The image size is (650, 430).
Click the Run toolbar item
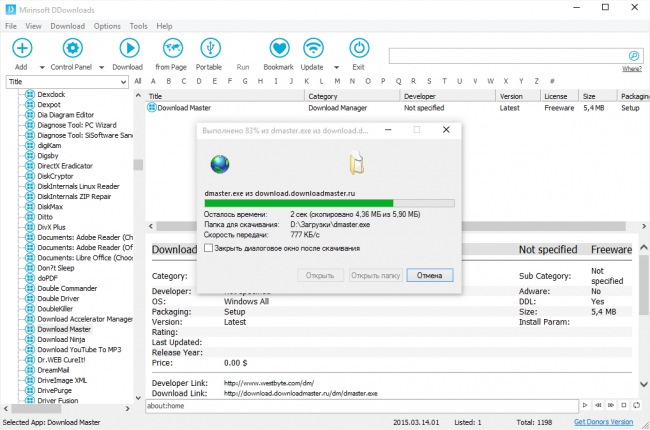(243, 67)
